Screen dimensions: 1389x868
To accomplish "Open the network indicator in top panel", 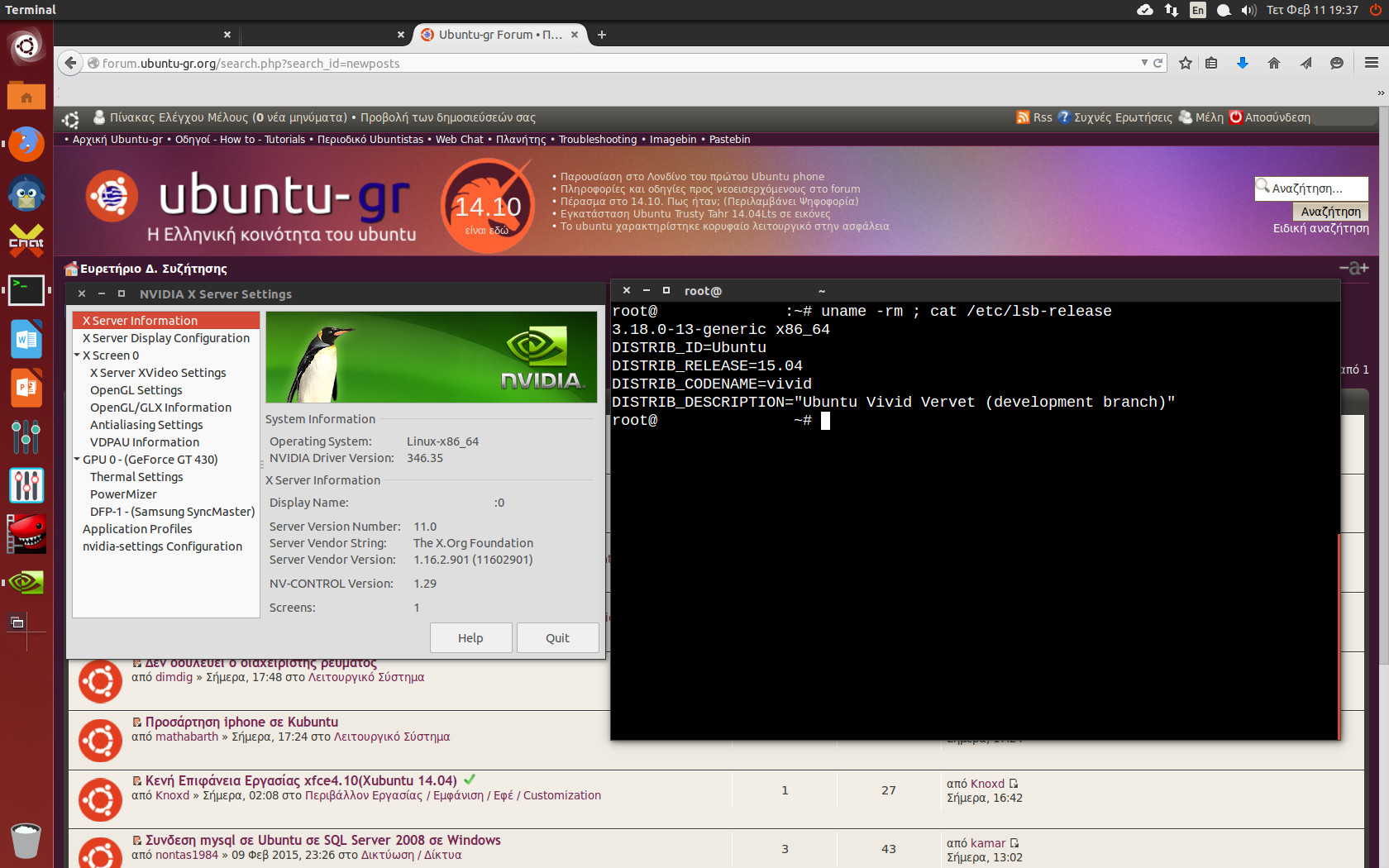I will (1172, 10).
